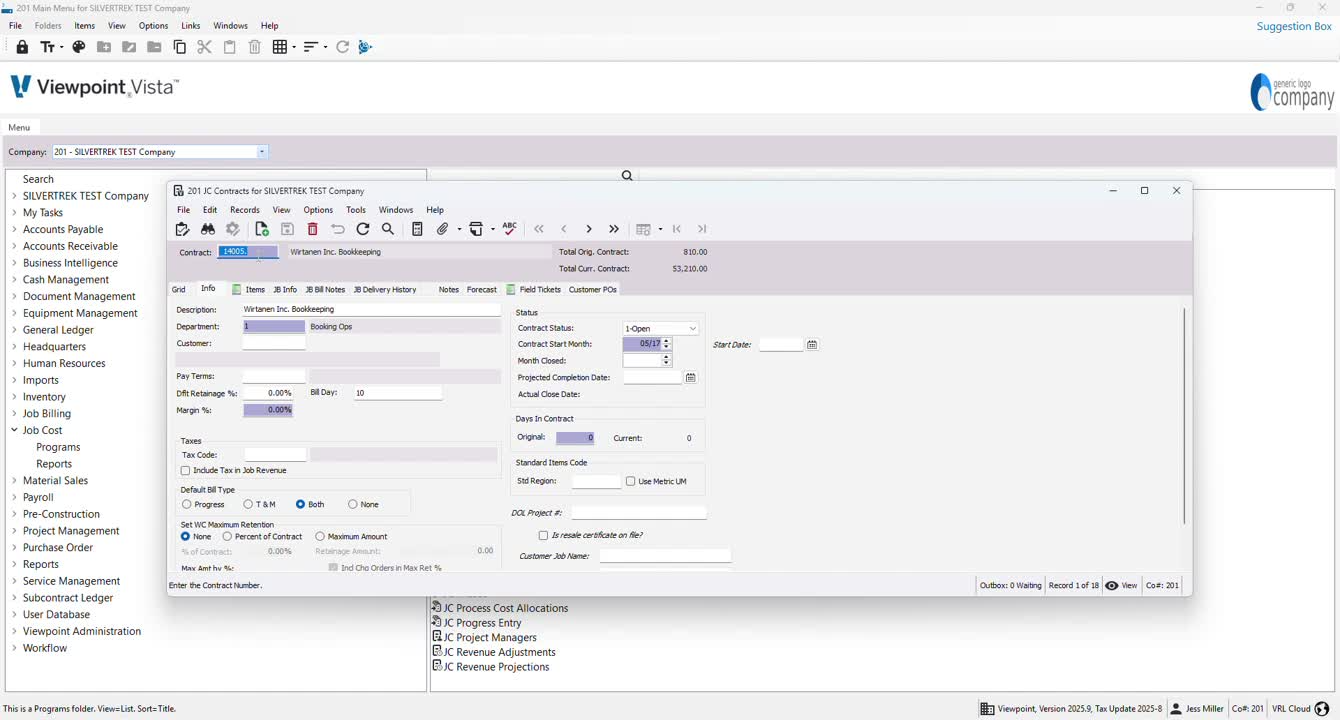Click the new record icon
The image size is (1340, 720).
tap(262, 229)
